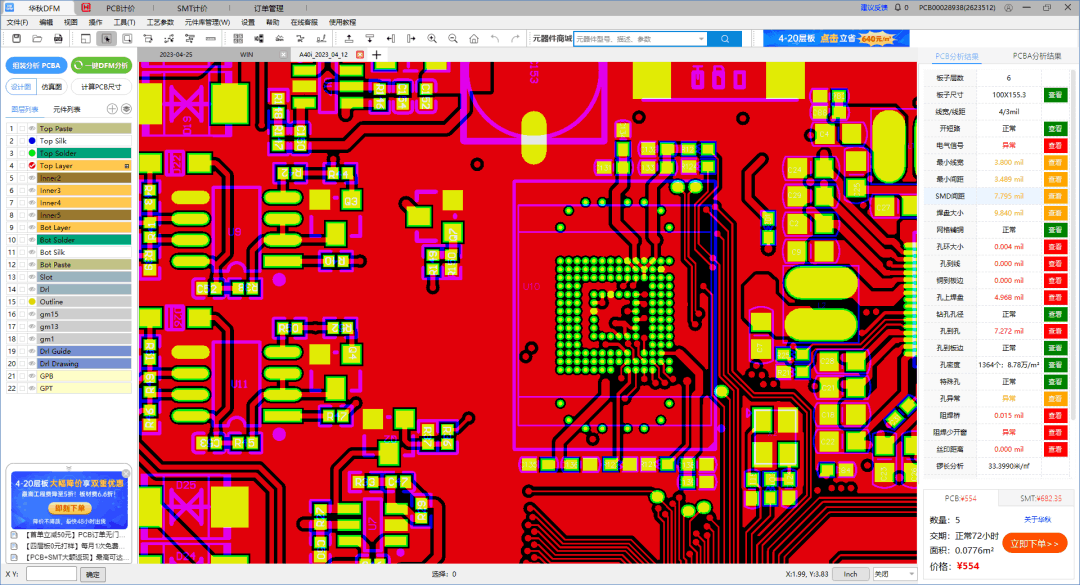The height and width of the screenshot is (585, 1080).
Task: Switch to 元件列表 tab
Action: [x=67, y=110]
